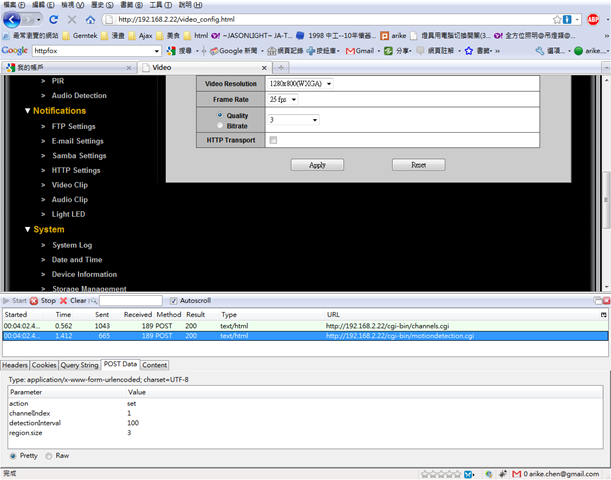Open the Video Resolution dropdown
Image resolution: width=611 pixels, height=480 pixels.
[300, 84]
